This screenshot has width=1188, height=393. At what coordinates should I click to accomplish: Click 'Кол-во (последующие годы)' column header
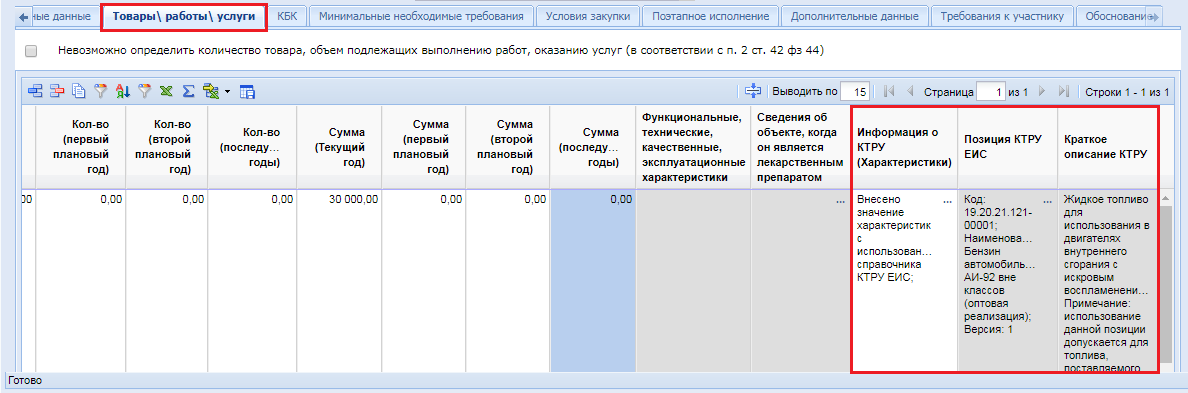pyautogui.click(x=252, y=147)
